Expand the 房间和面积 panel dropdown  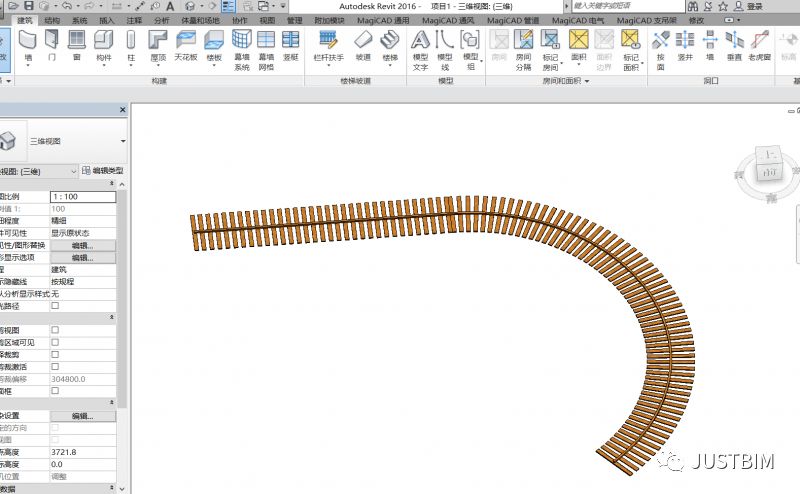coord(587,81)
